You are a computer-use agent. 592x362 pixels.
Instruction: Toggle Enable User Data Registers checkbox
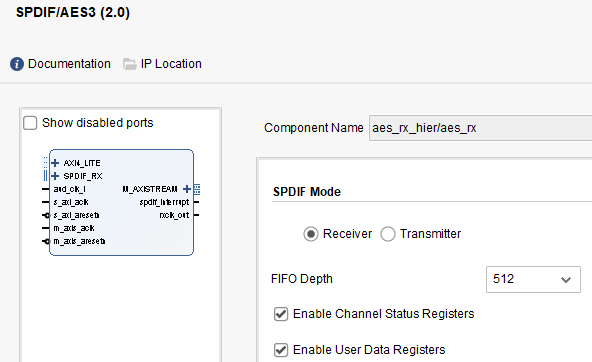pos(281,350)
